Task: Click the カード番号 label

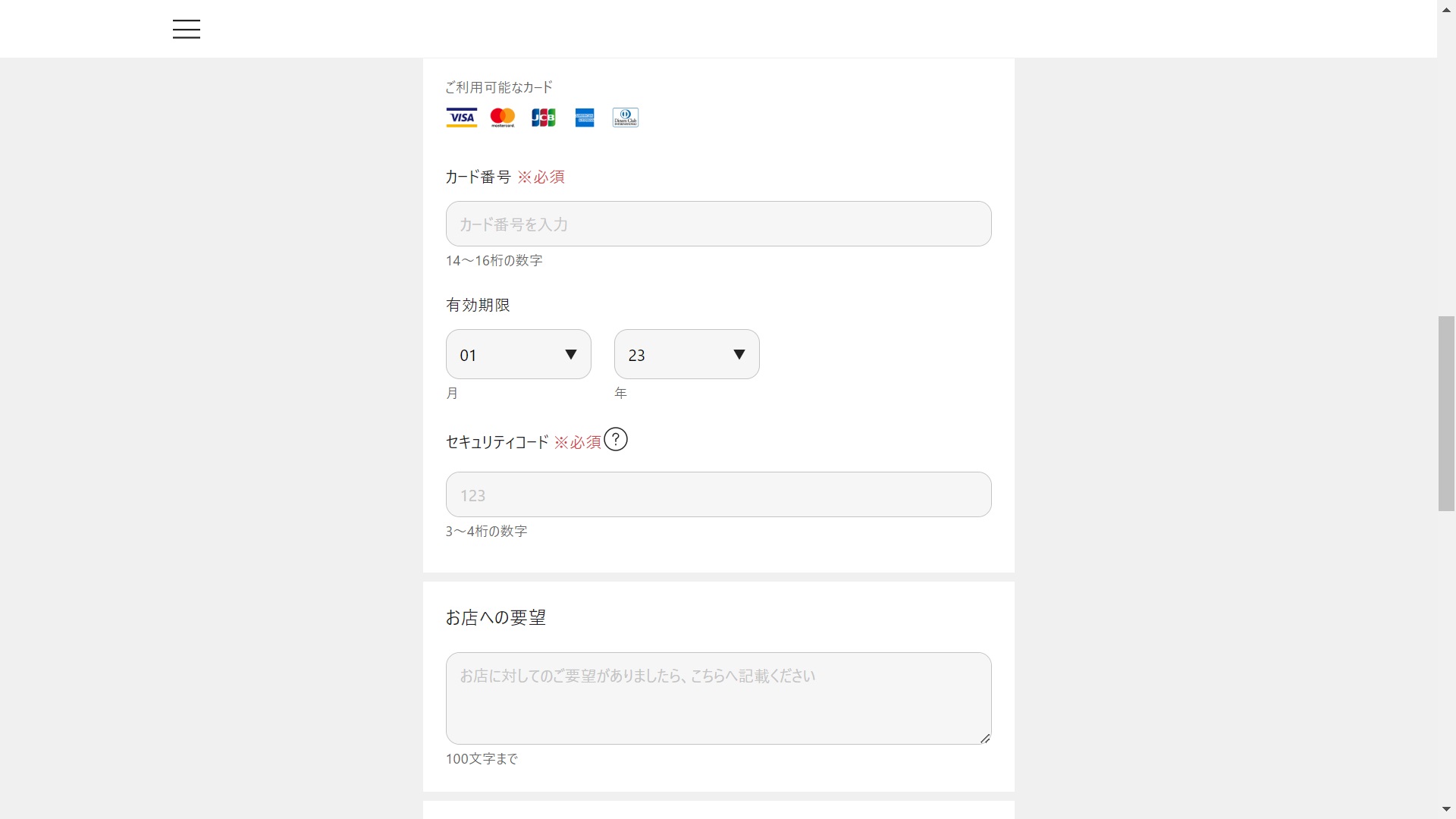Action: click(x=478, y=177)
